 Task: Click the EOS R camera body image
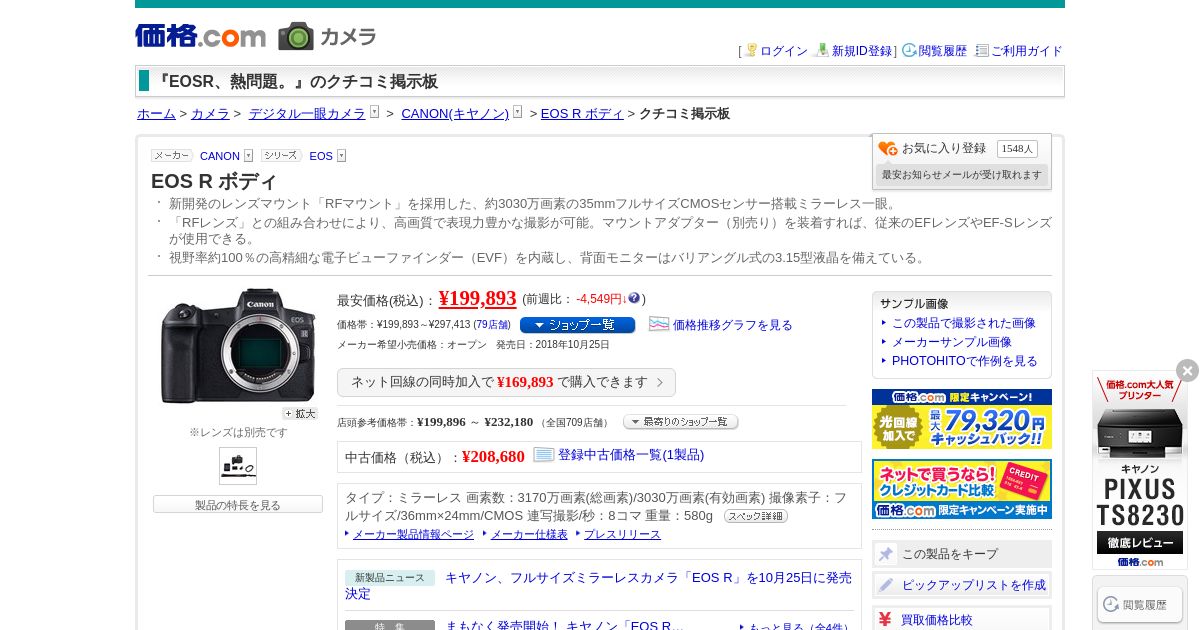pyautogui.click(x=238, y=346)
